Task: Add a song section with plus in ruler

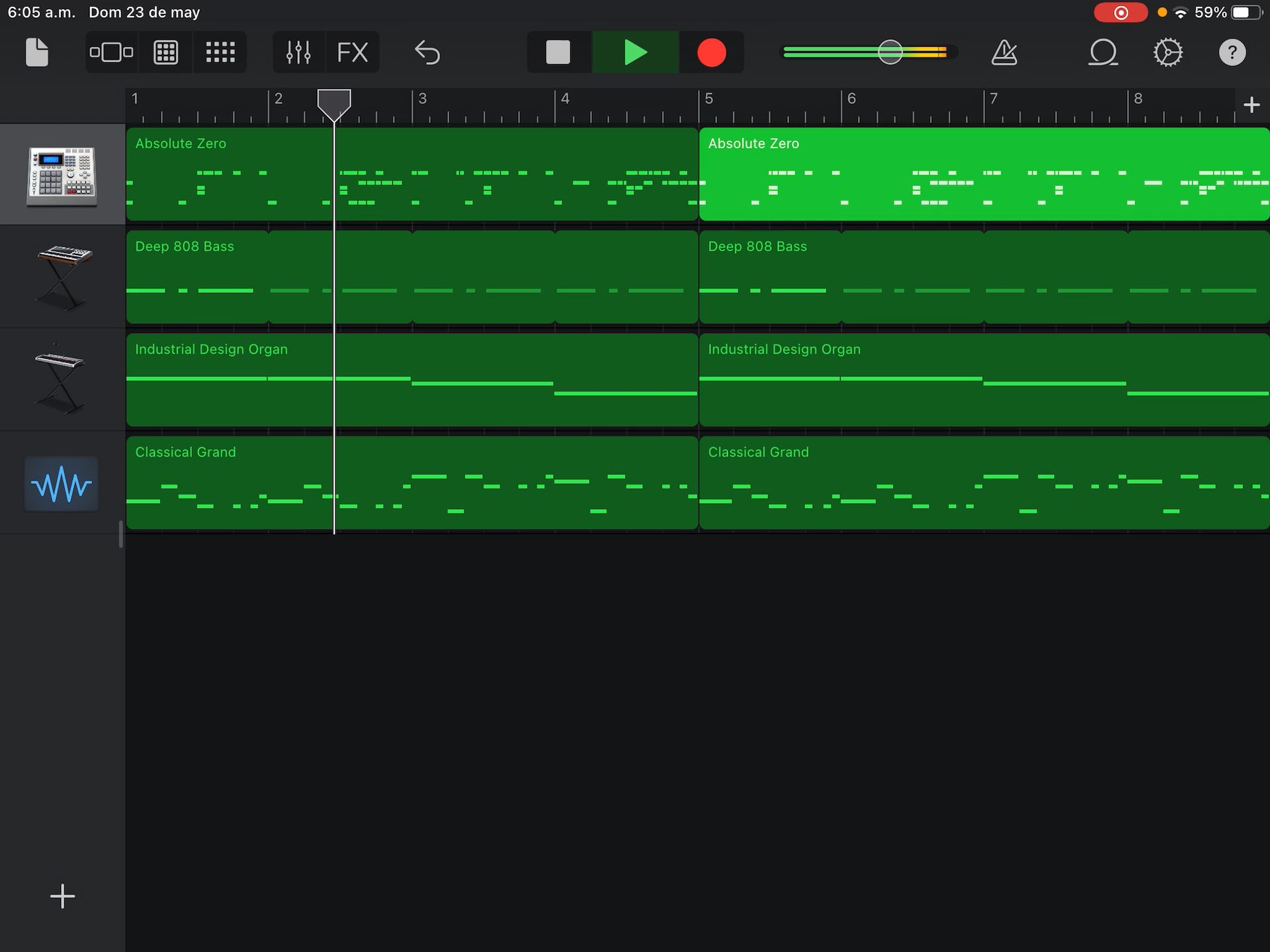Action: 1251,104
